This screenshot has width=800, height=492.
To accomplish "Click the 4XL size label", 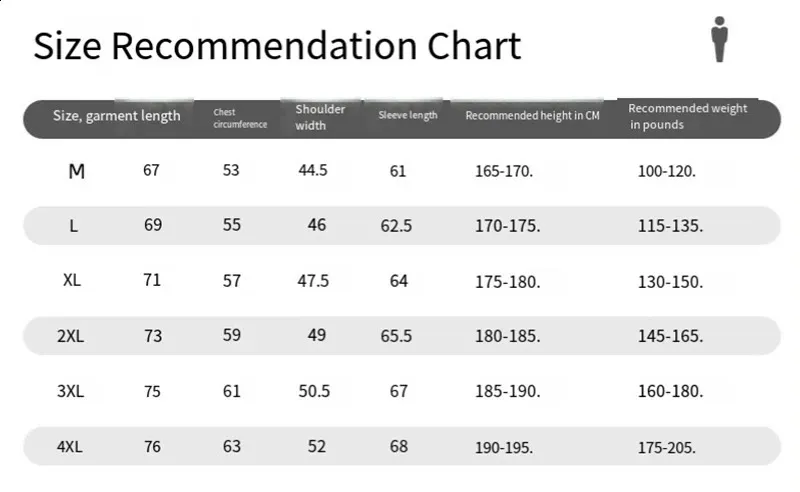I will [70, 446].
